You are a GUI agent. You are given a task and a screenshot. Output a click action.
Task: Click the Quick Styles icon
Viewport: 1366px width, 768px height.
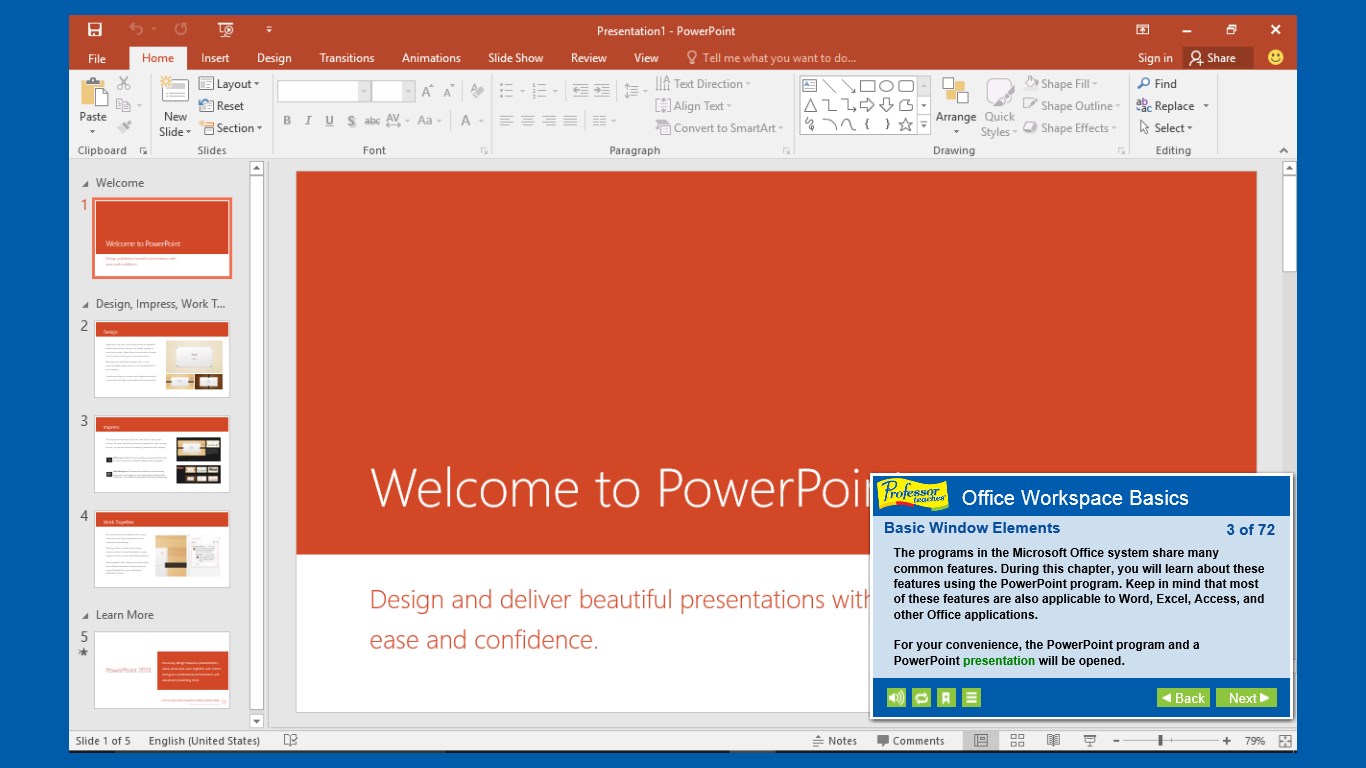point(999,93)
